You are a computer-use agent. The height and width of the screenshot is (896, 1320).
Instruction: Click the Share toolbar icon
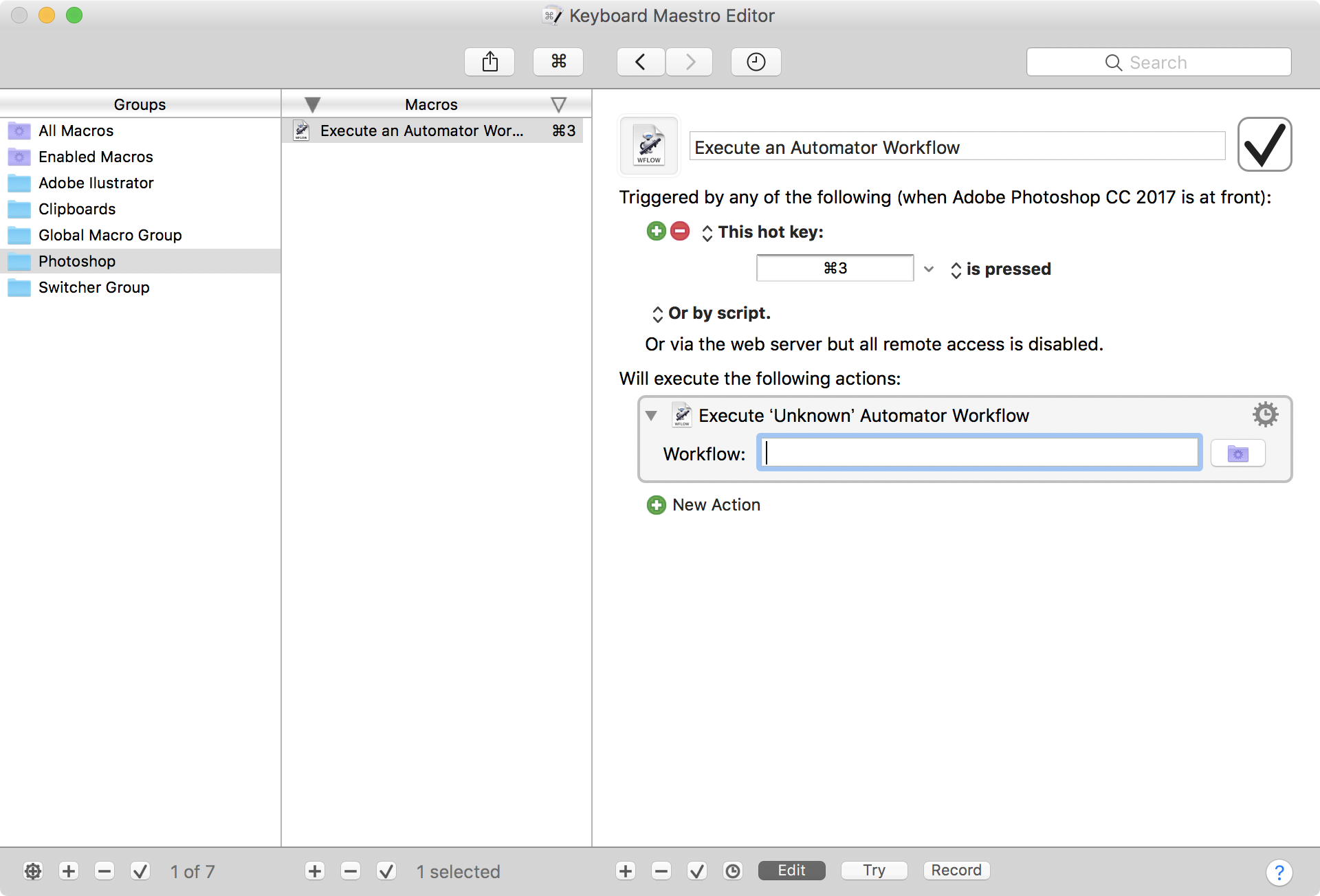pyautogui.click(x=489, y=62)
